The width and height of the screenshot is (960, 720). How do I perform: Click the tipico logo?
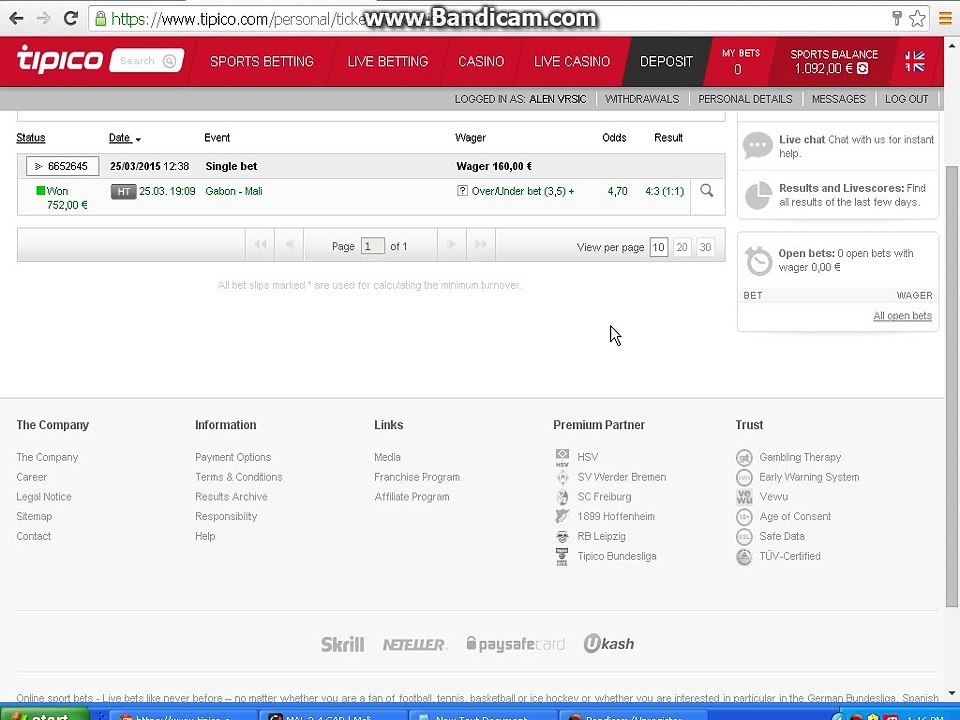tap(59, 60)
